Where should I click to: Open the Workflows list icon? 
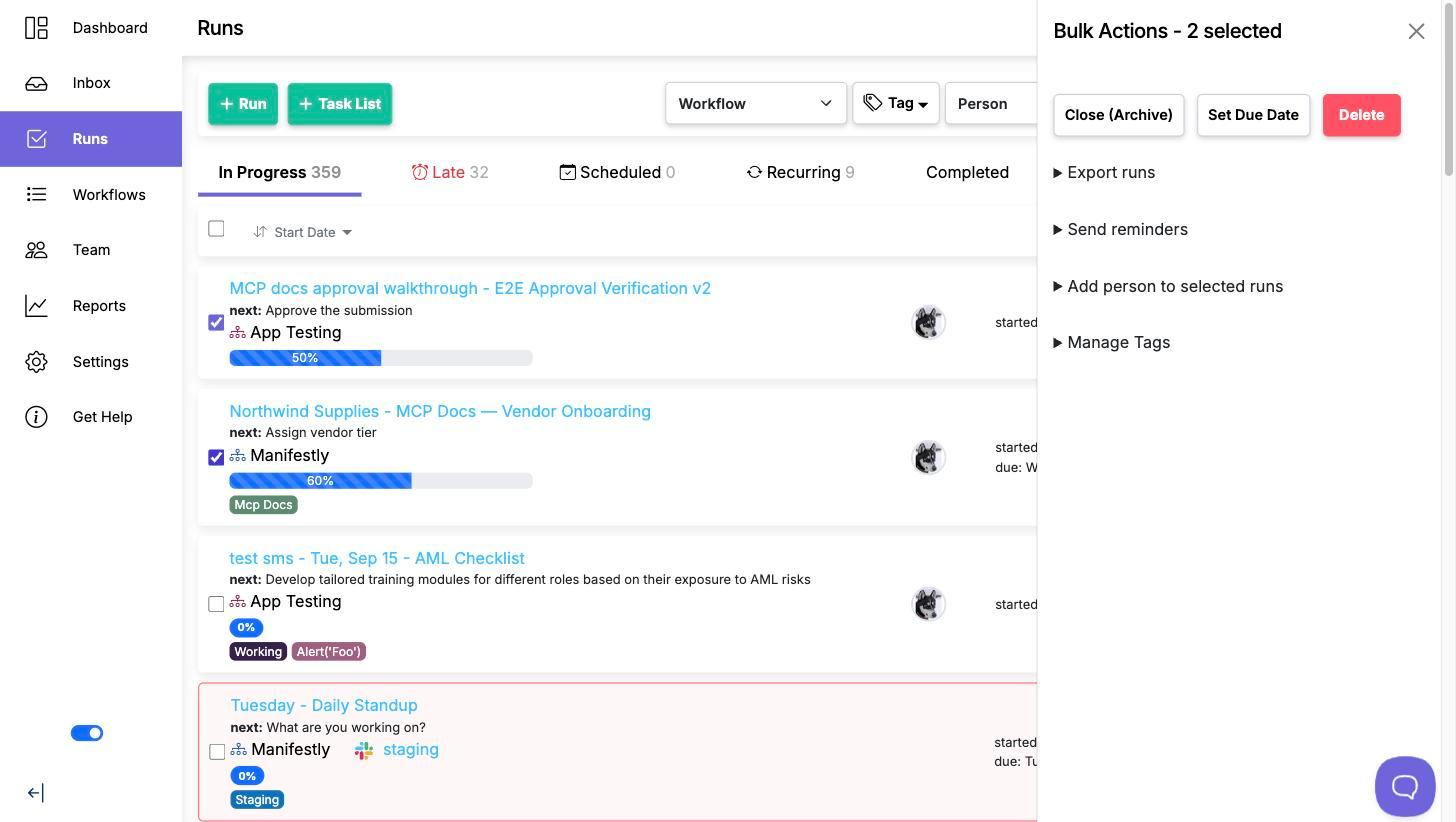pos(36,194)
